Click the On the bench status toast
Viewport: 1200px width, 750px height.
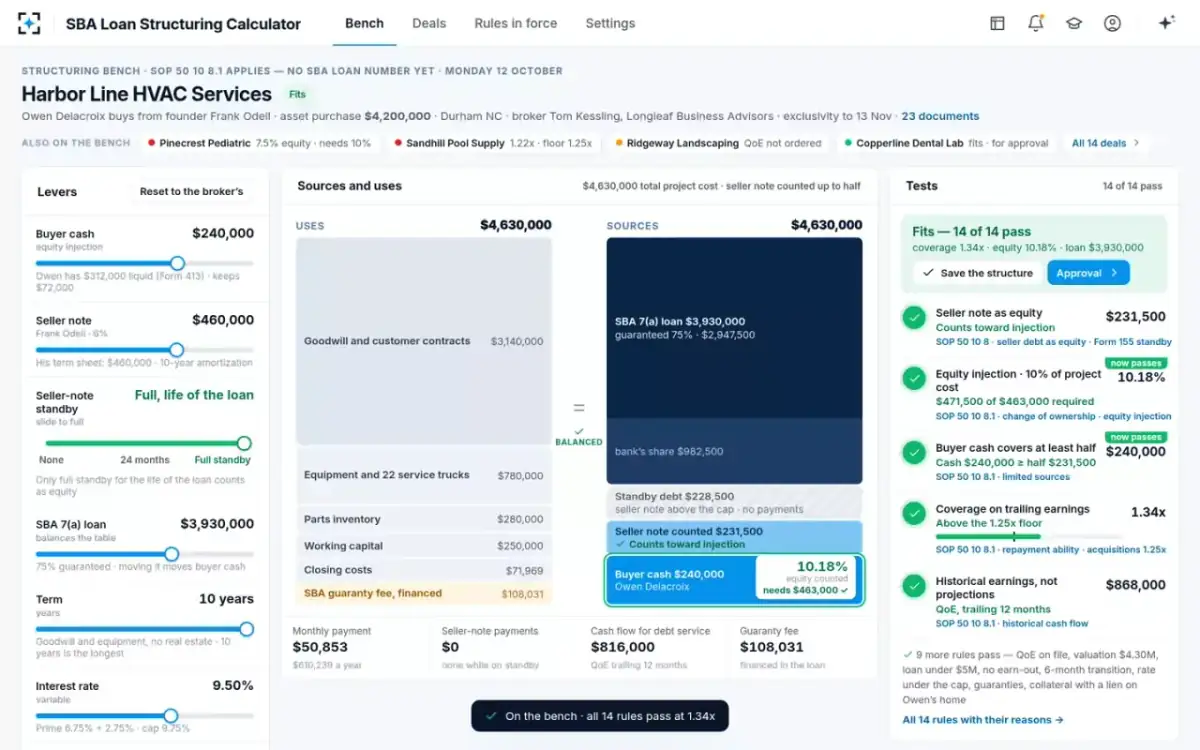(x=600, y=716)
